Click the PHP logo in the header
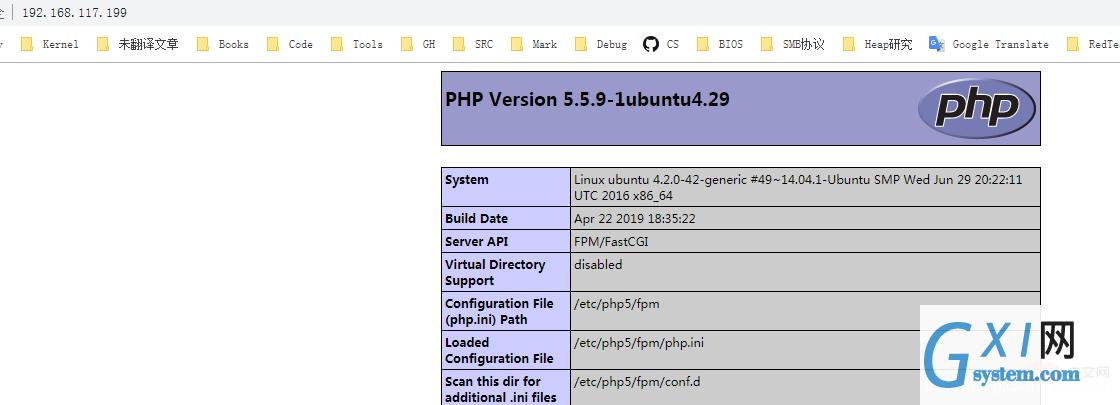The width and height of the screenshot is (1120, 405). (x=976, y=109)
